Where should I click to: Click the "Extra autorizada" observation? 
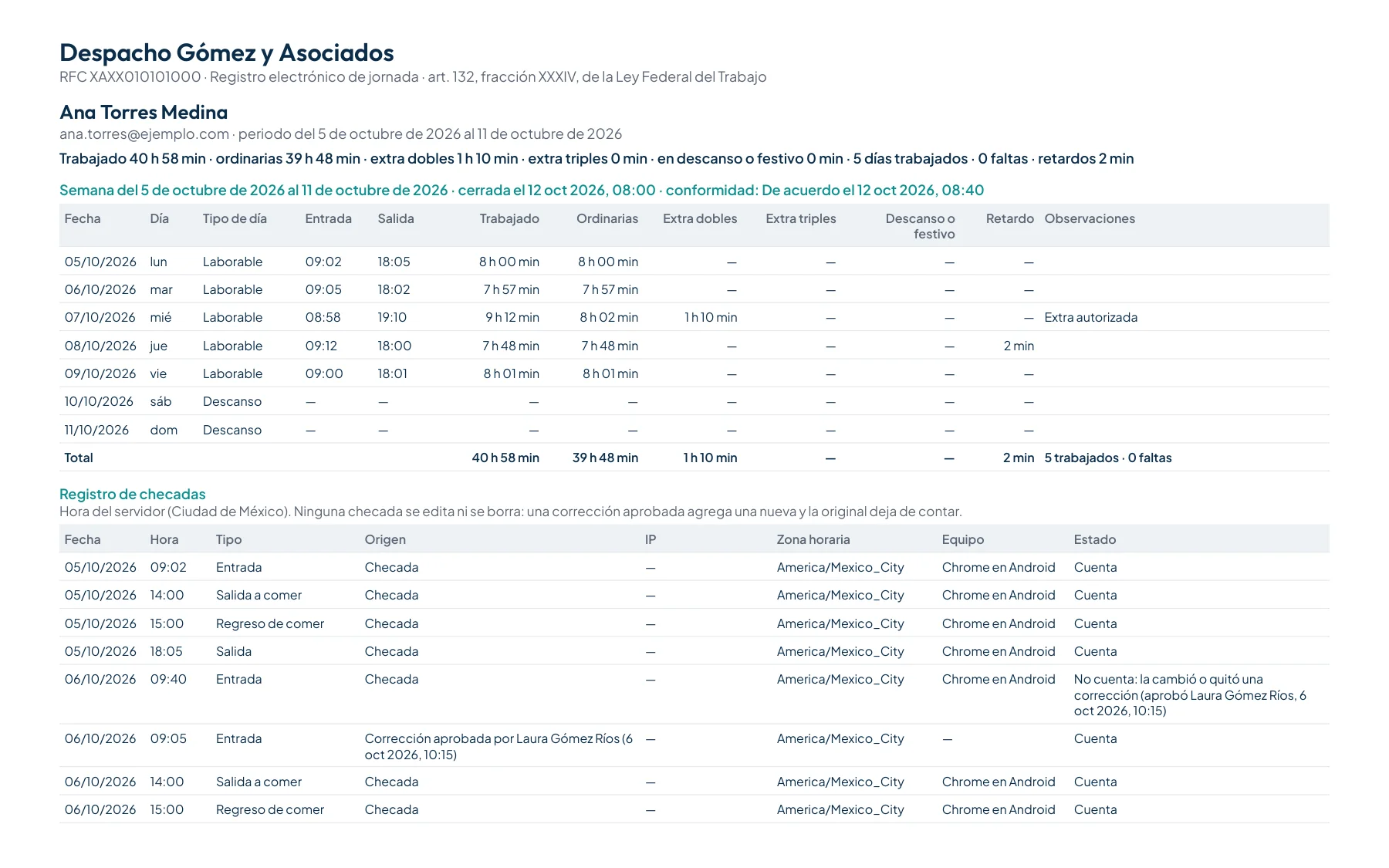(x=1091, y=318)
